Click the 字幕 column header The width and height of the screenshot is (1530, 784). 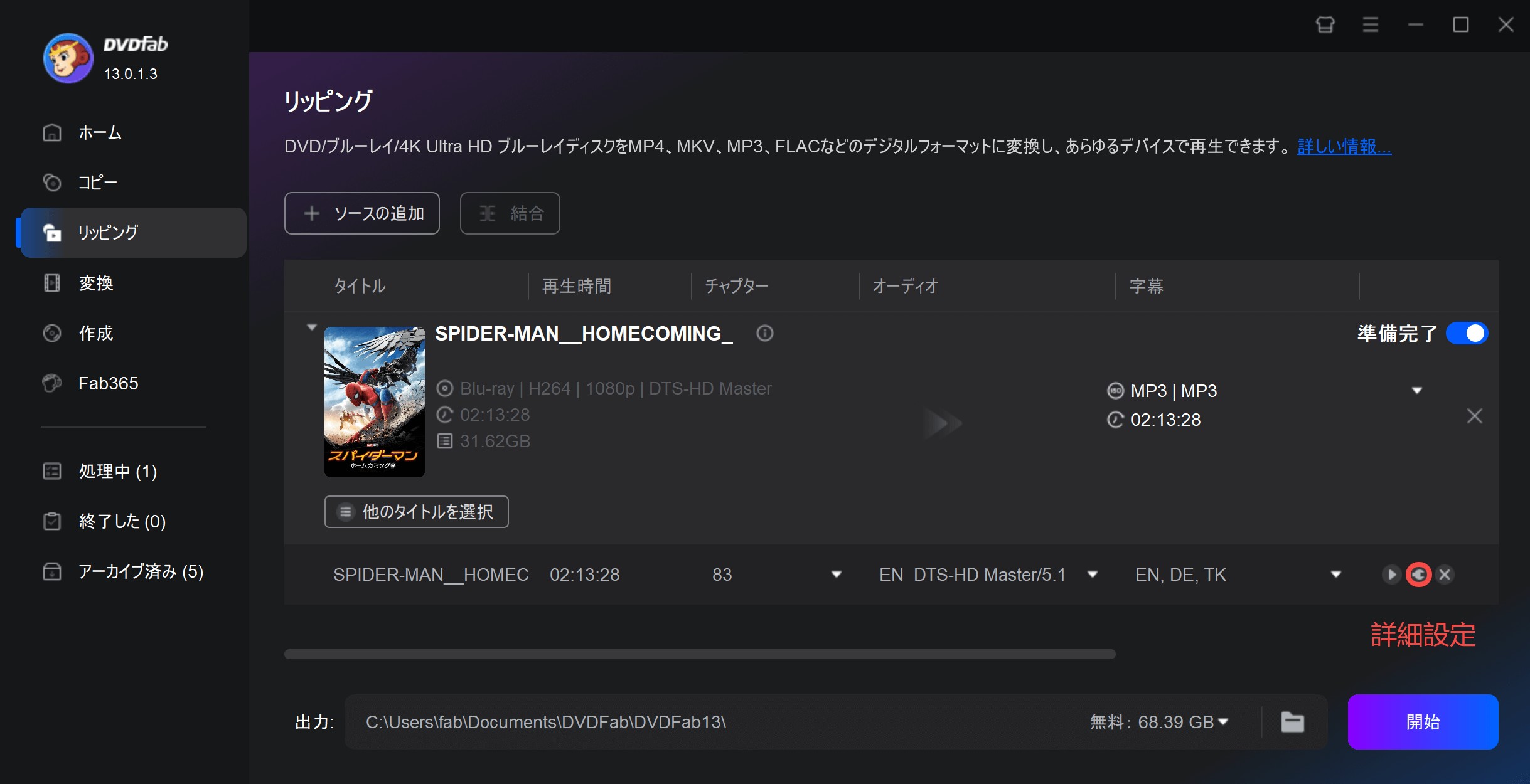(1146, 286)
